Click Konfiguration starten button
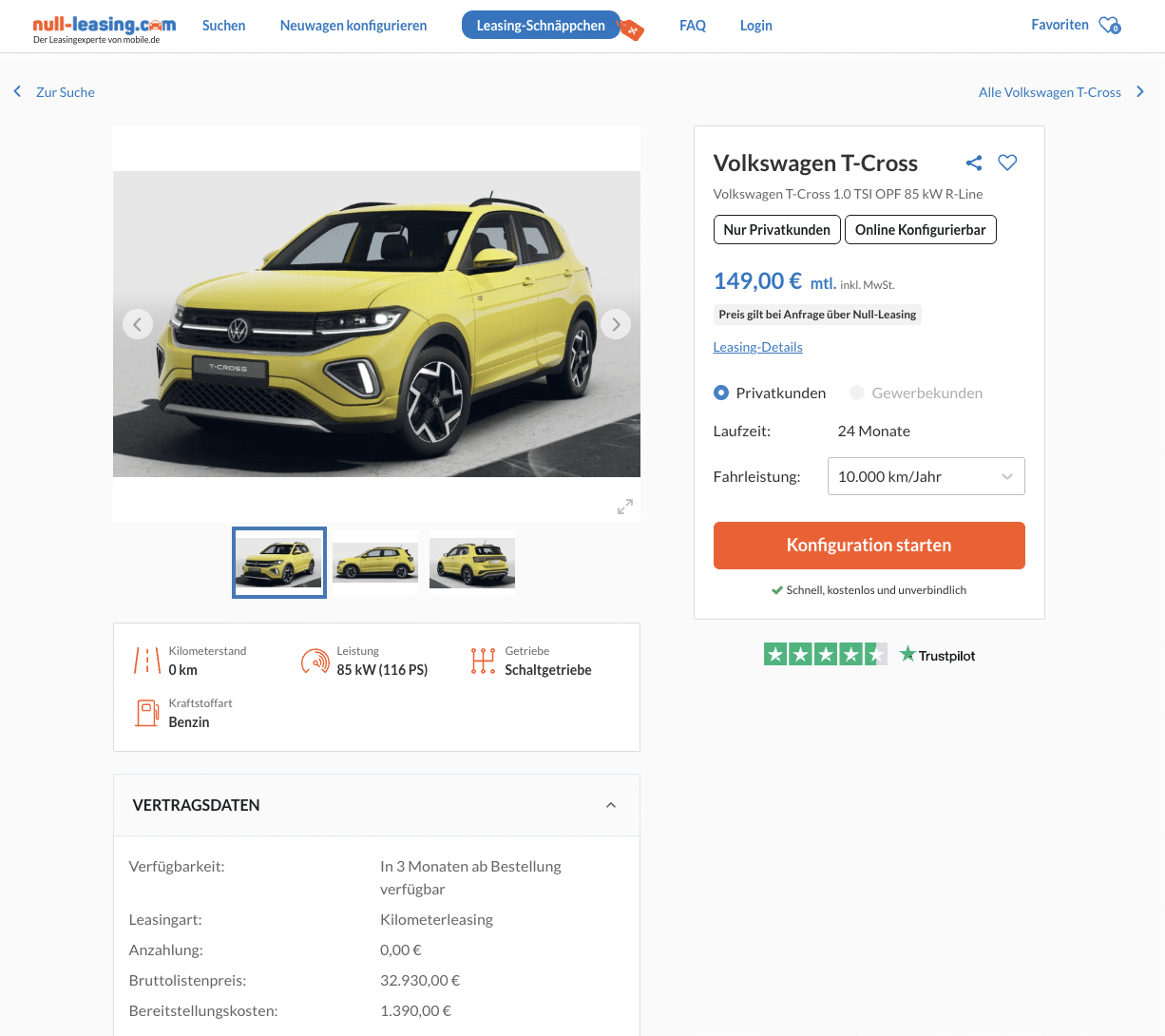Screen dimensions: 1165x1036 pos(869,546)
